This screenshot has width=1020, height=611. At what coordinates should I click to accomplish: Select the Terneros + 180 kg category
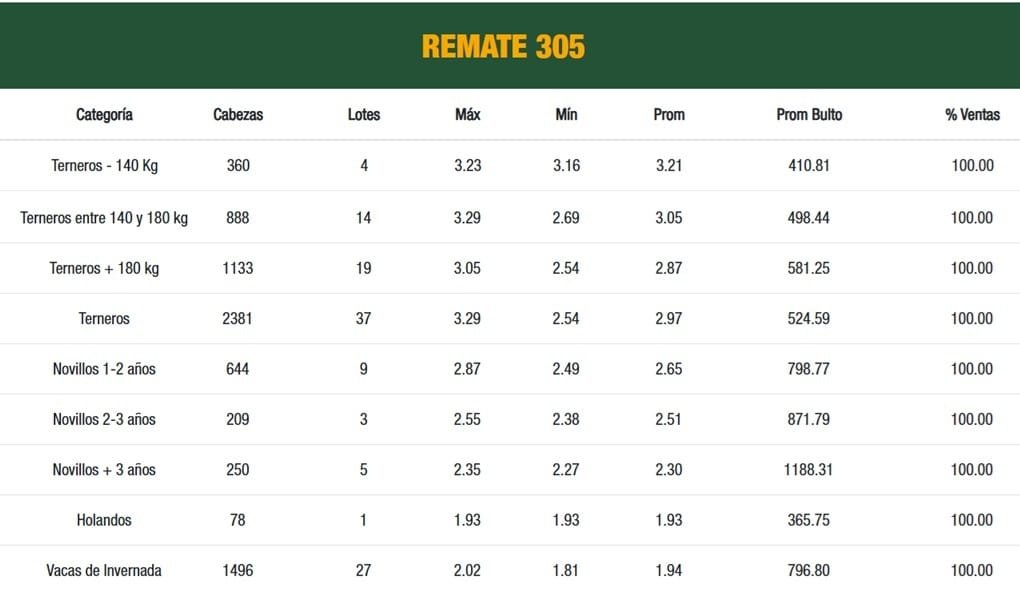point(104,268)
